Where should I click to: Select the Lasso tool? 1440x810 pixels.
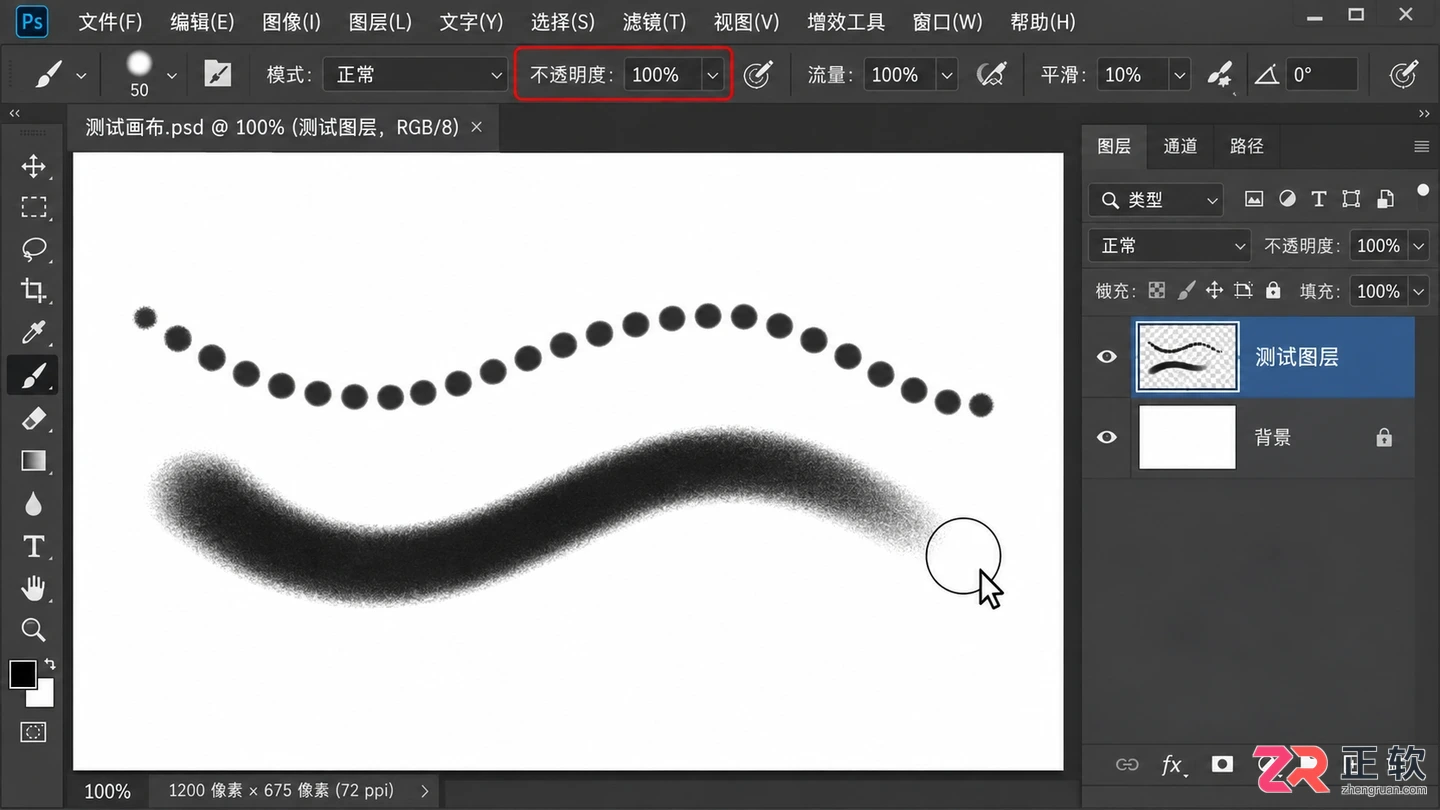click(x=34, y=249)
